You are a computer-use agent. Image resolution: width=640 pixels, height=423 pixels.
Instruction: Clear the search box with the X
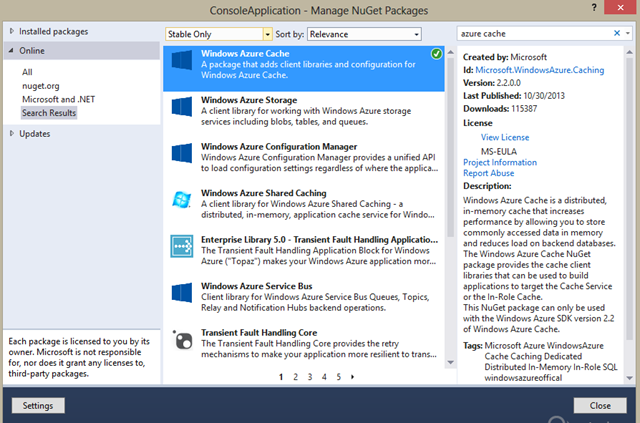tap(617, 33)
